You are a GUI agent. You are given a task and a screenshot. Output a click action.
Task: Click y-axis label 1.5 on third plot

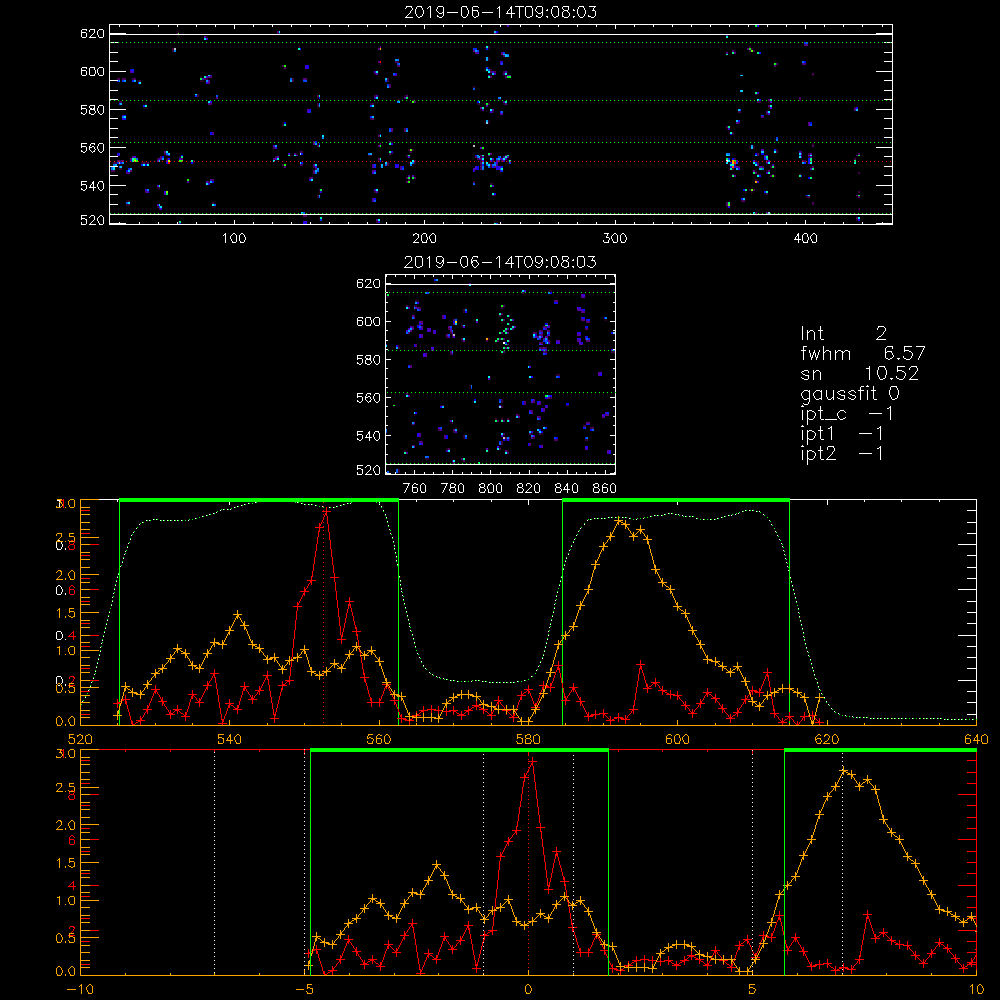pyautogui.click(x=66, y=613)
